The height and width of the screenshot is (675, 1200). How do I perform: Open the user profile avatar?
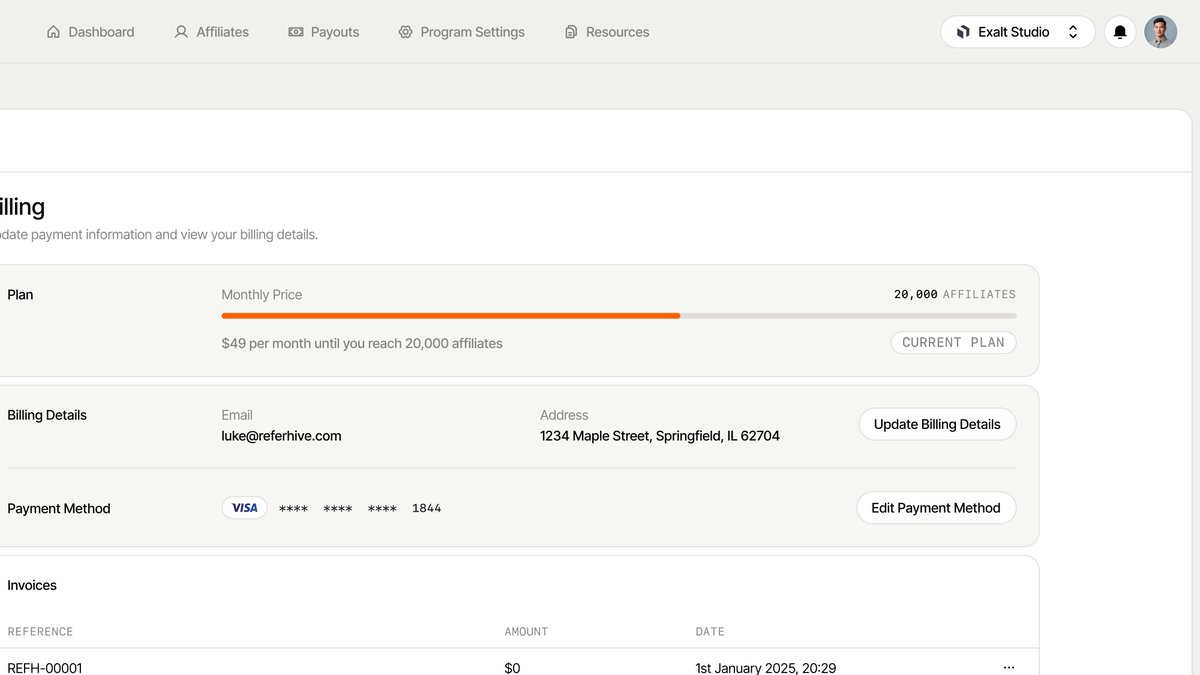coord(1161,32)
